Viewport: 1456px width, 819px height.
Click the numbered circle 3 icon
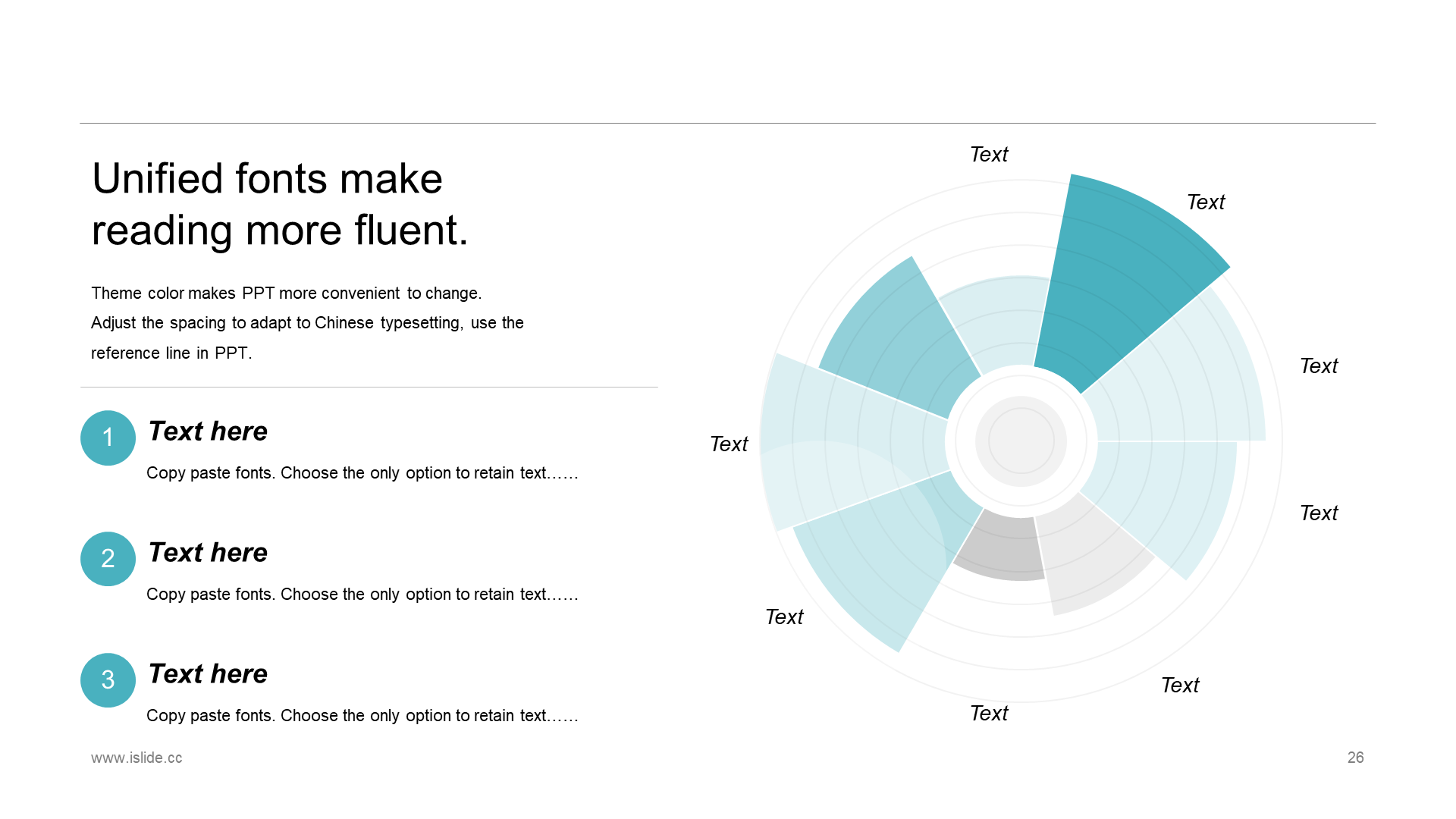108,680
